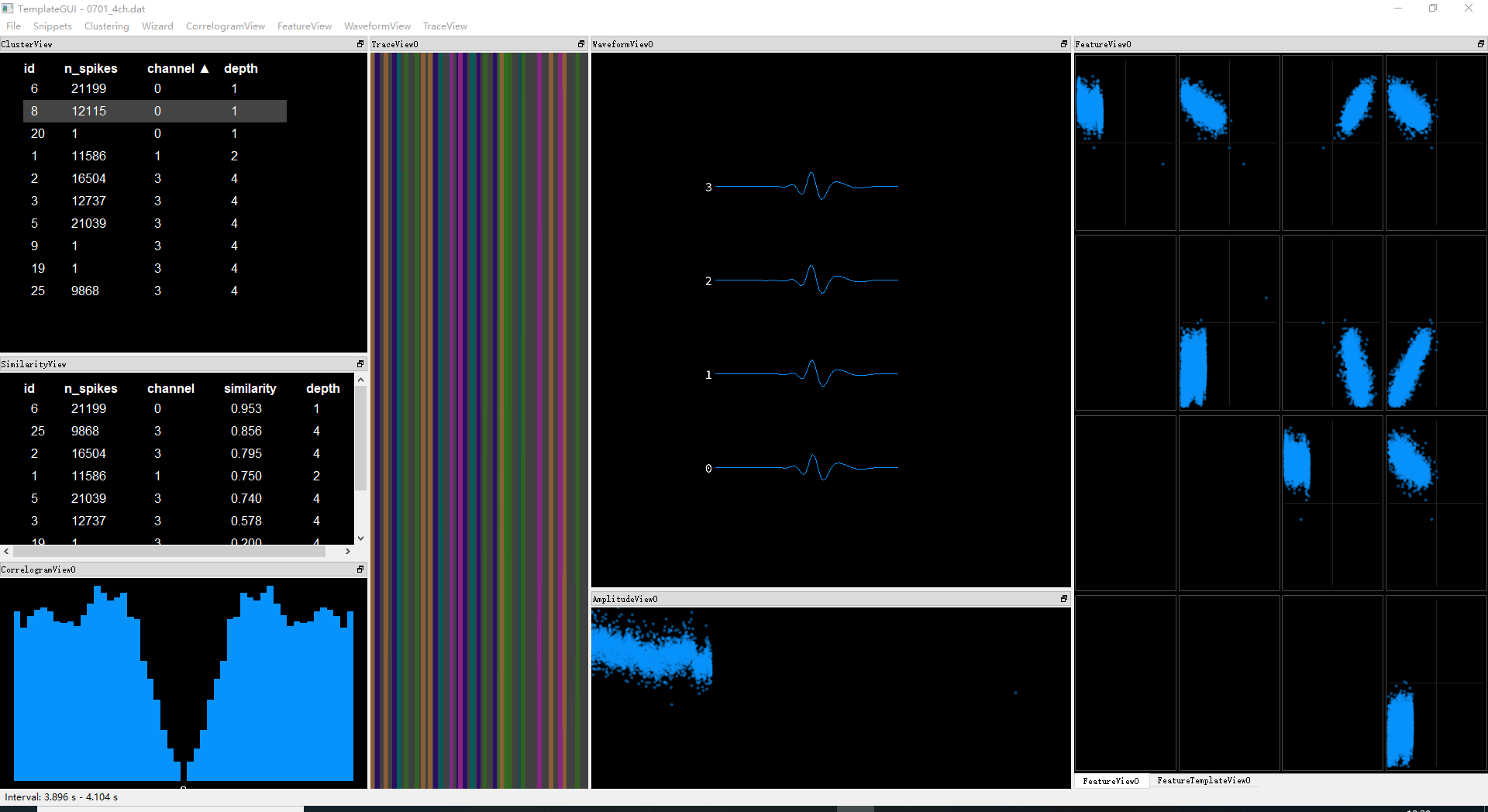Undock the CorrelogramView0 panel
The height and width of the screenshot is (812, 1488).
pyautogui.click(x=359, y=569)
